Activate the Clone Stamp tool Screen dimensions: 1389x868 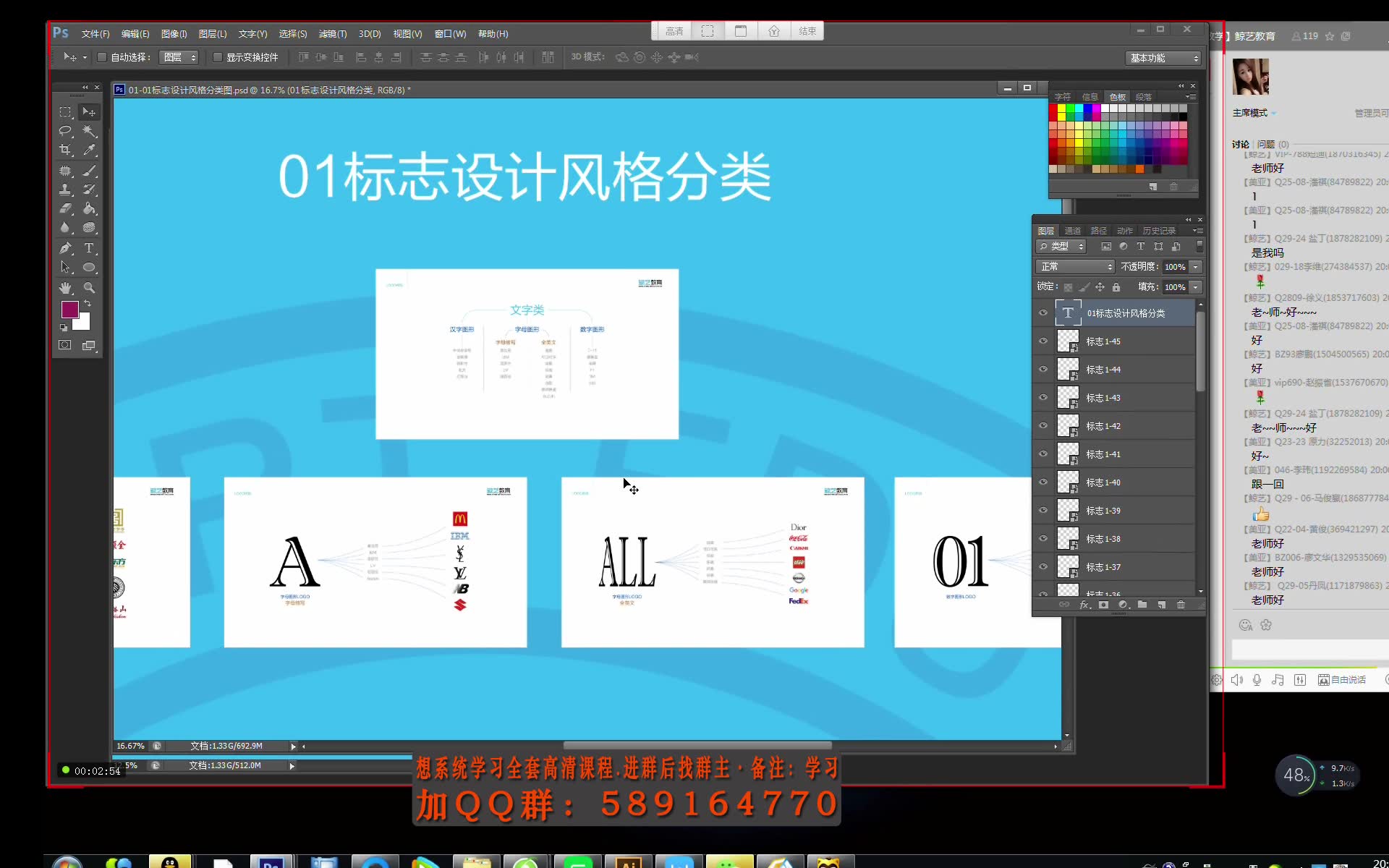pyautogui.click(x=65, y=189)
